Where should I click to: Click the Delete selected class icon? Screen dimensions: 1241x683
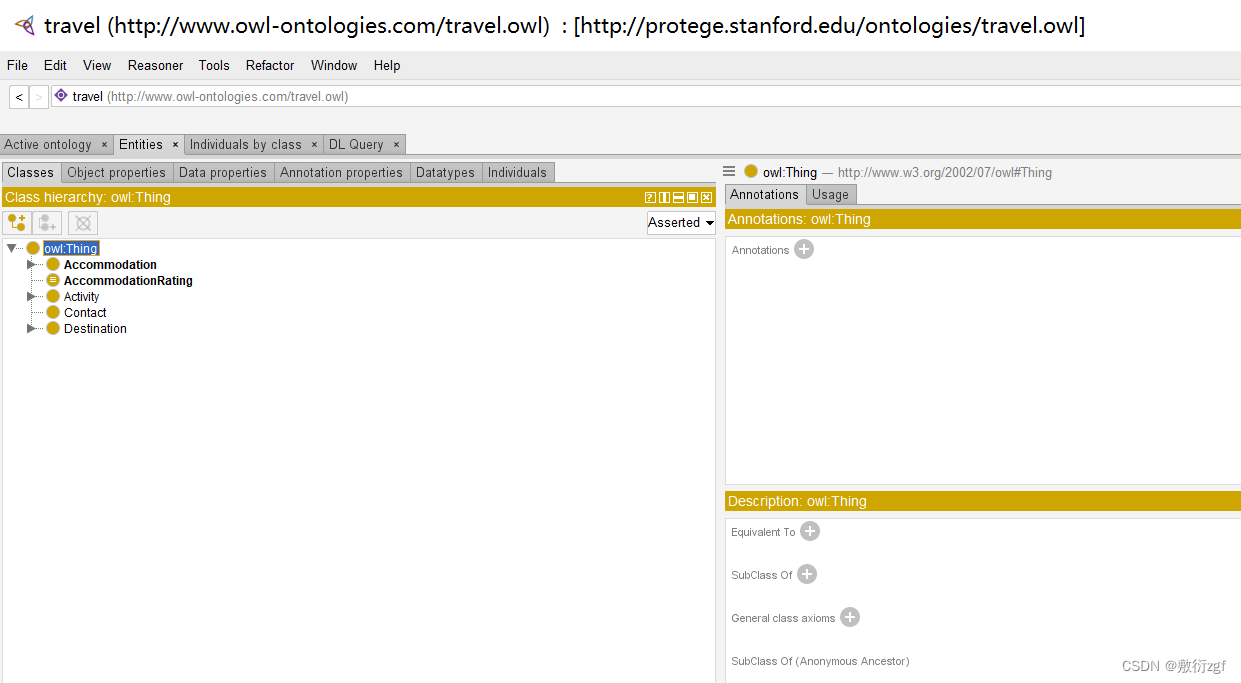click(x=83, y=222)
